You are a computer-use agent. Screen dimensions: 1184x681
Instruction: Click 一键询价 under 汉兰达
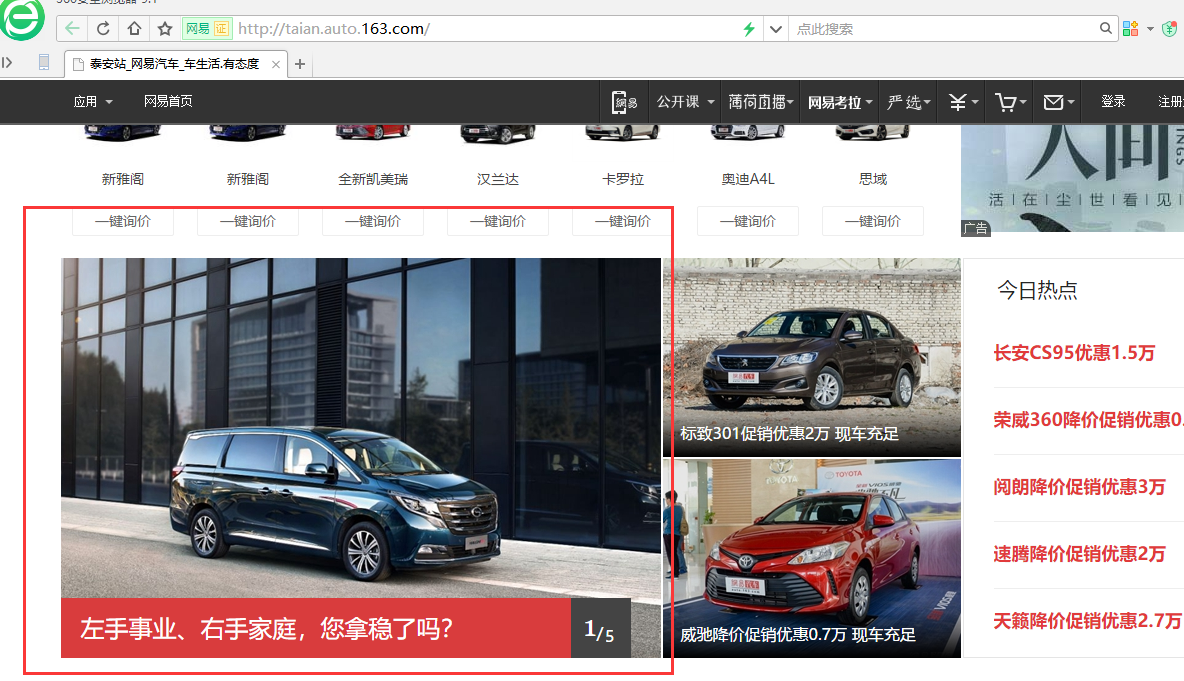[498, 221]
